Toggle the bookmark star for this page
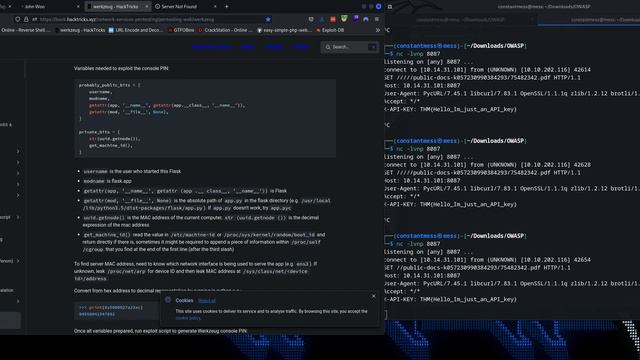This screenshot has width=640, height=360. (268, 19)
